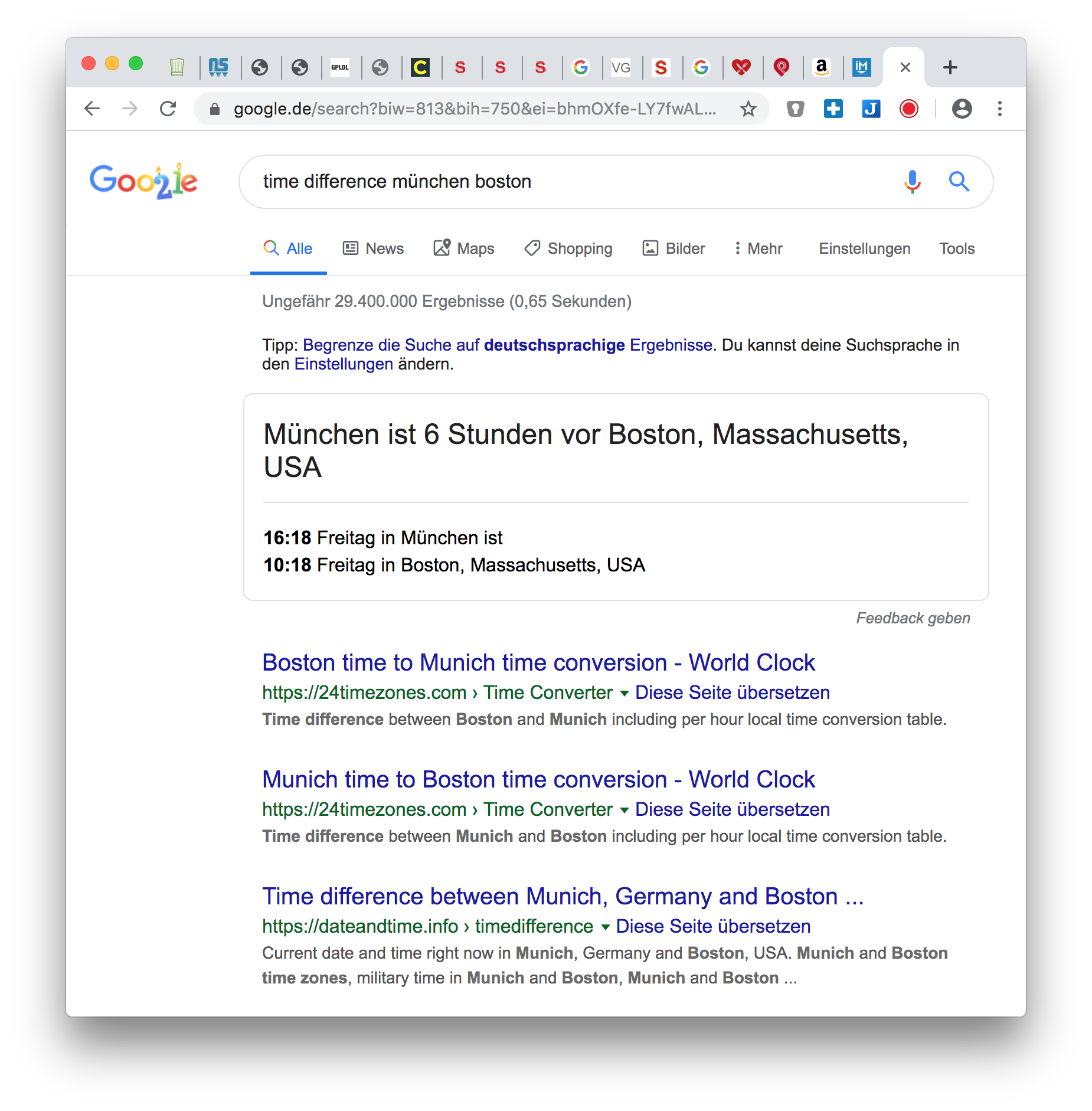The height and width of the screenshot is (1111, 1092).
Task: Bookmark this page with the star icon
Action: pyautogui.click(x=748, y=109)
